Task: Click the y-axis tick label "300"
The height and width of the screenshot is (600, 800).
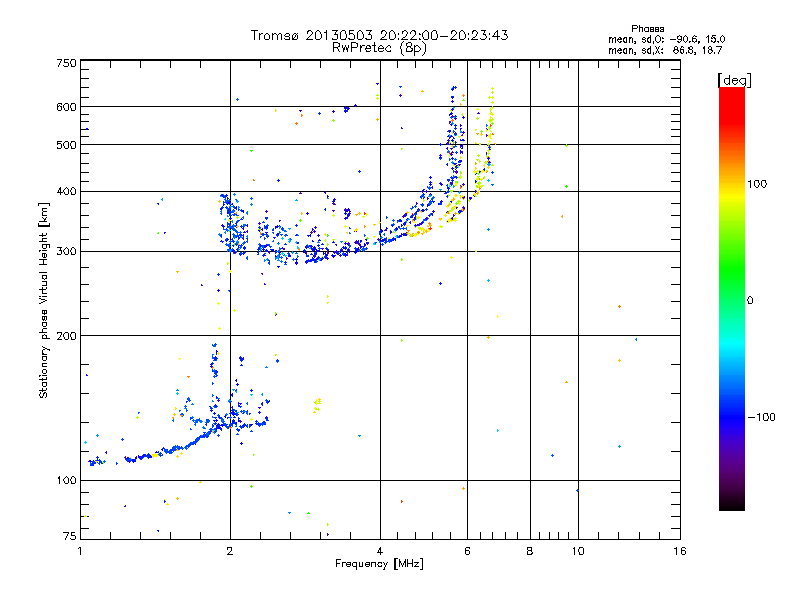Action: (x=66, y=251)
